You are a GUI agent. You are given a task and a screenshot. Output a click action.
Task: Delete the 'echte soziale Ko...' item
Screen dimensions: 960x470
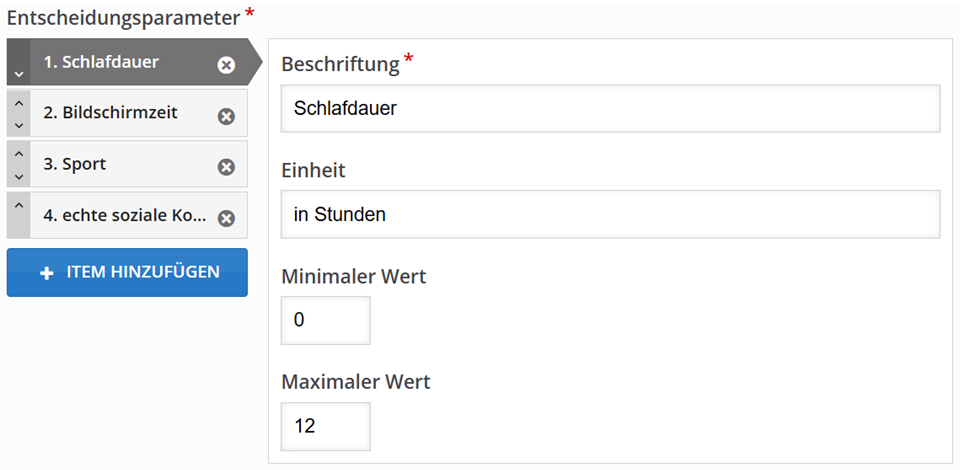[x=226, y=218]
